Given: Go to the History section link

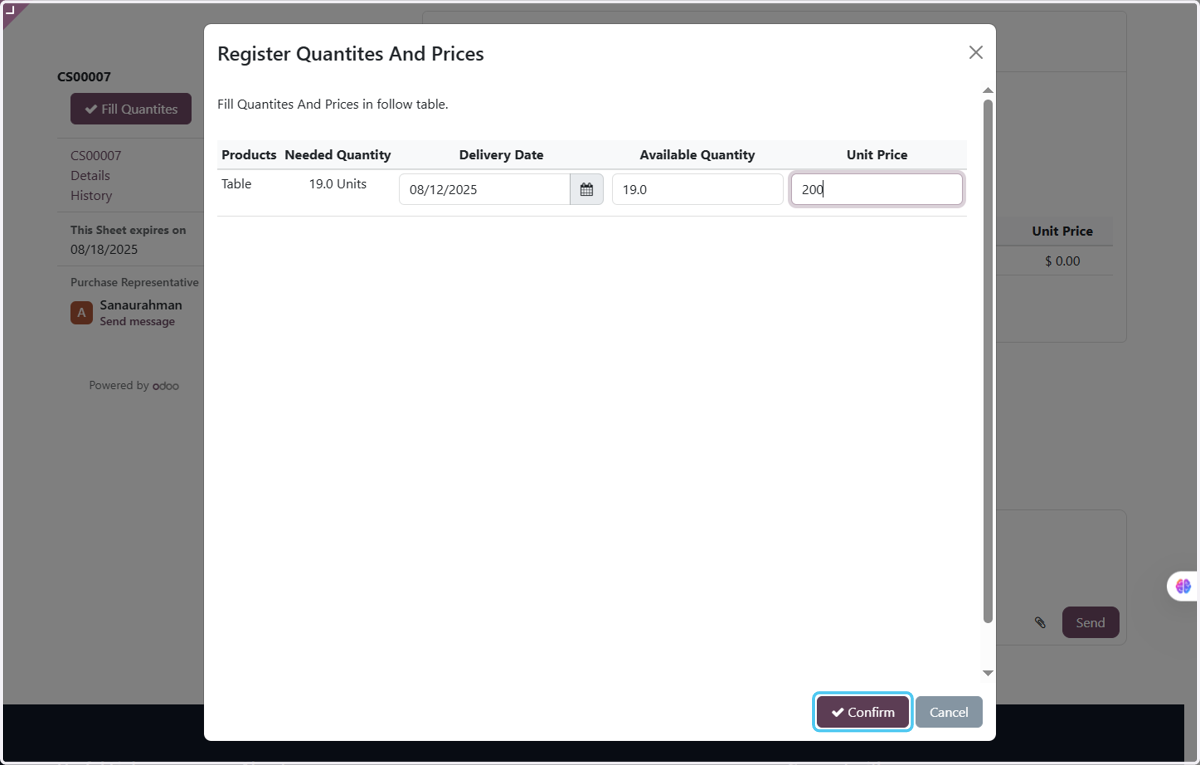Looking at the screenshot, I should coord(91,195).
